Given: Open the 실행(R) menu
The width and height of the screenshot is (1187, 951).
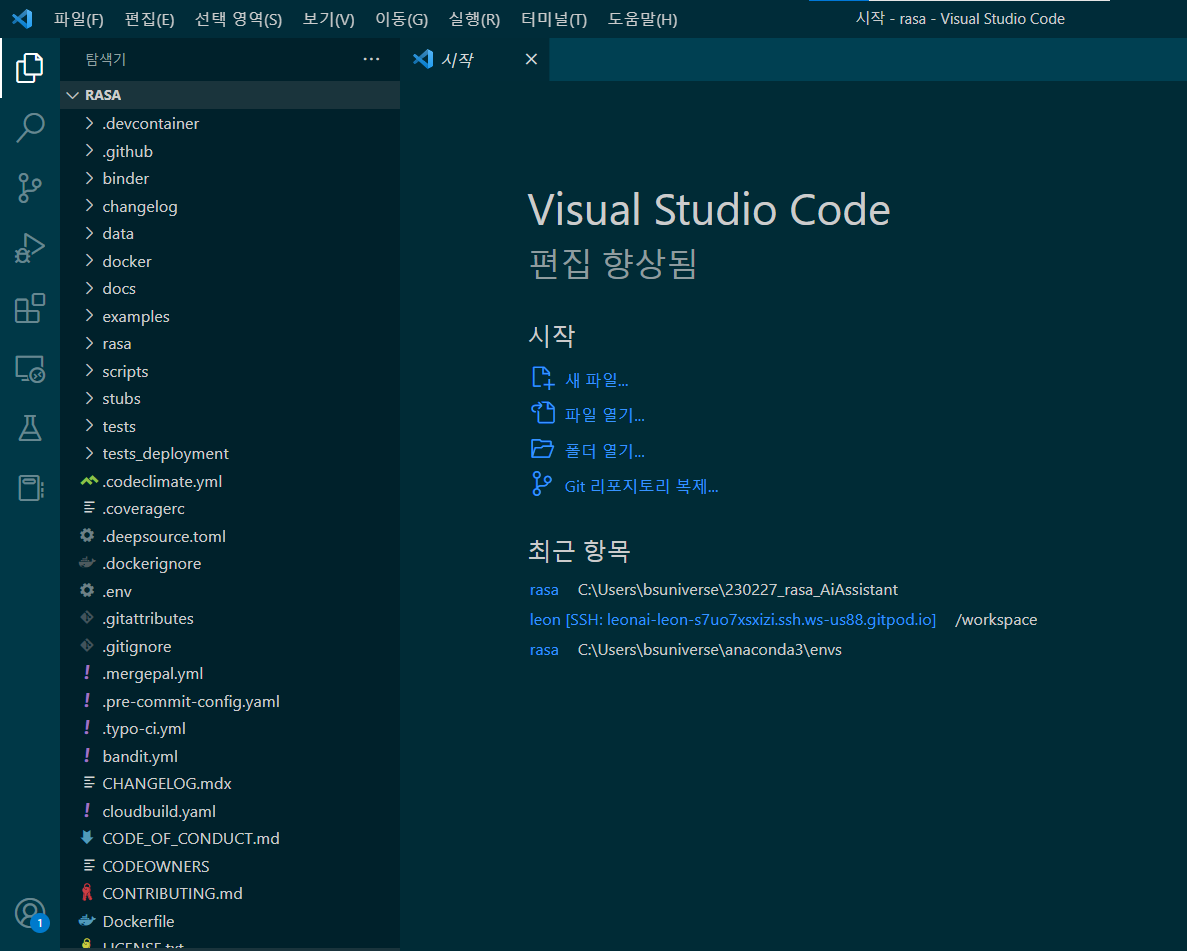Looking at the screenshot, I should [474, 19].
